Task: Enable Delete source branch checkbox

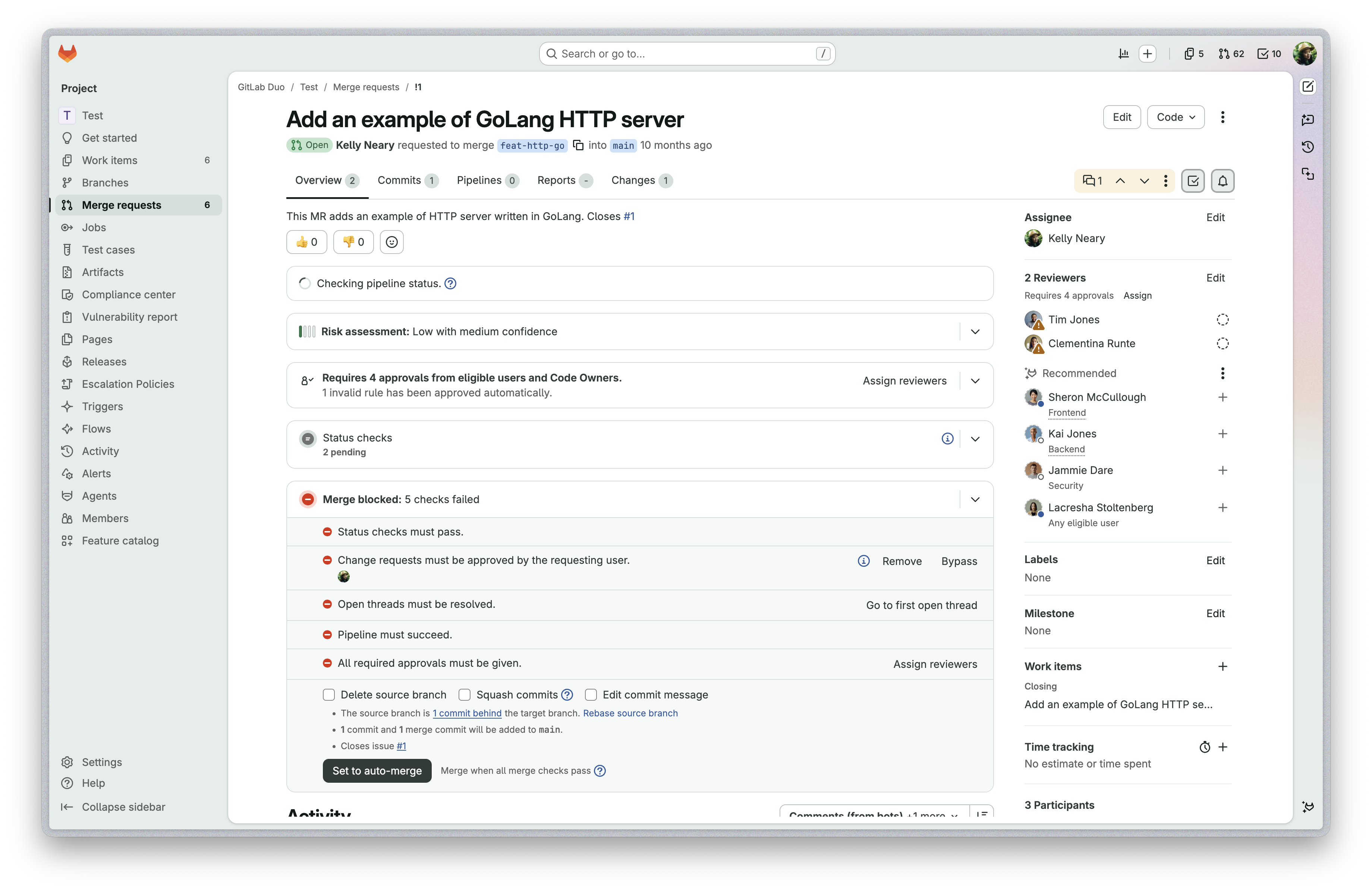Action: [x=328, y=695]
